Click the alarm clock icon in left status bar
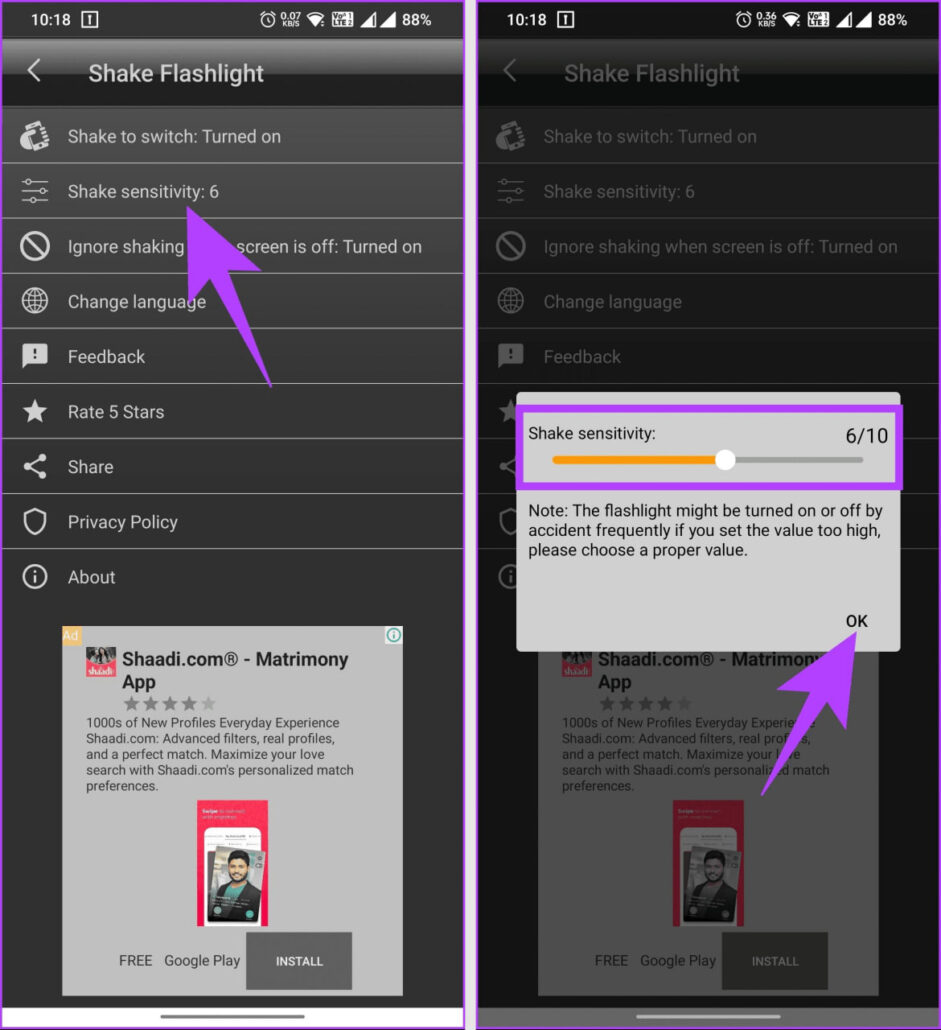Viewport: 941px width, 1030px height. (267, 20)
